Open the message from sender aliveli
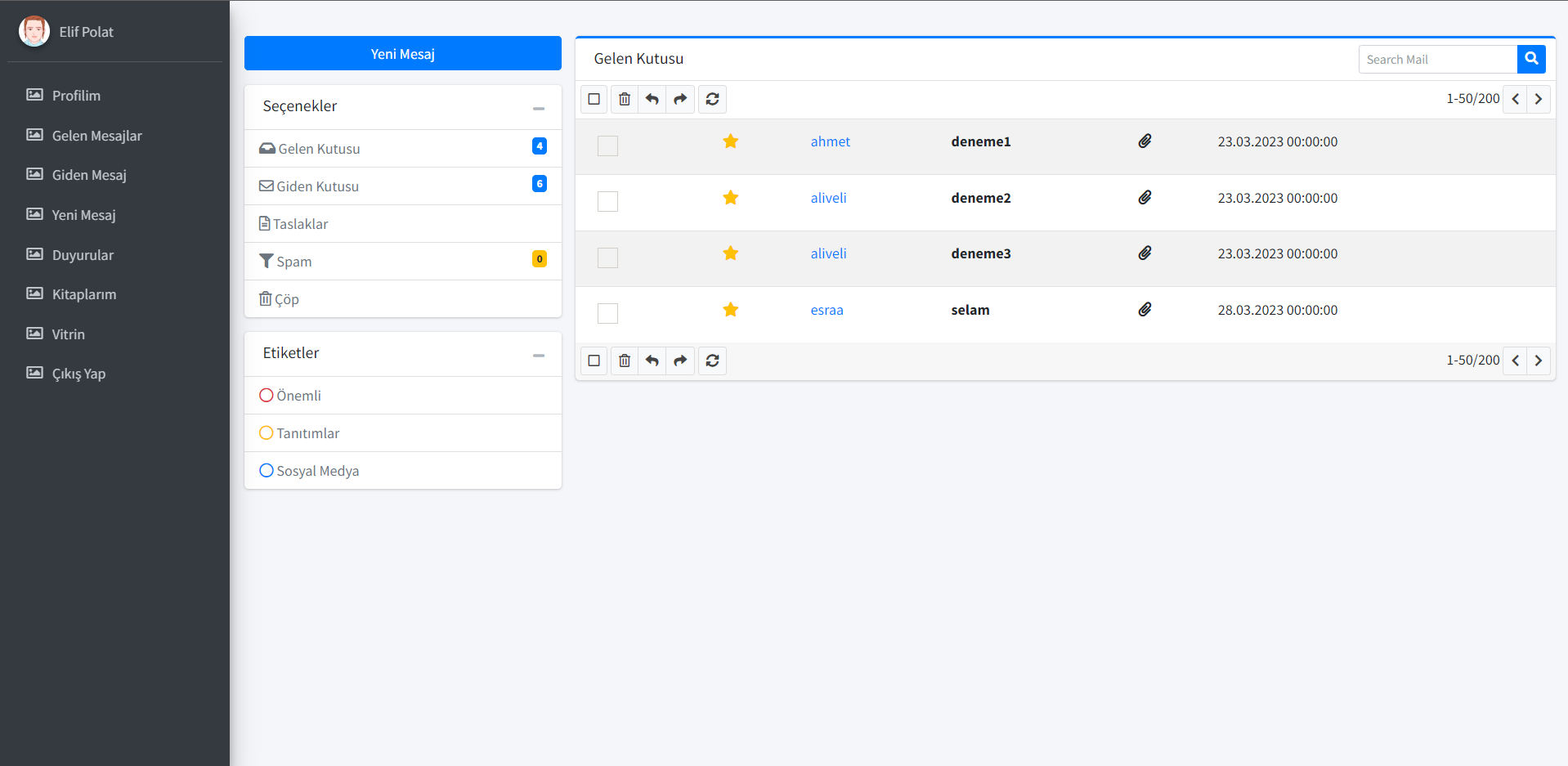 tap(828, 197)
